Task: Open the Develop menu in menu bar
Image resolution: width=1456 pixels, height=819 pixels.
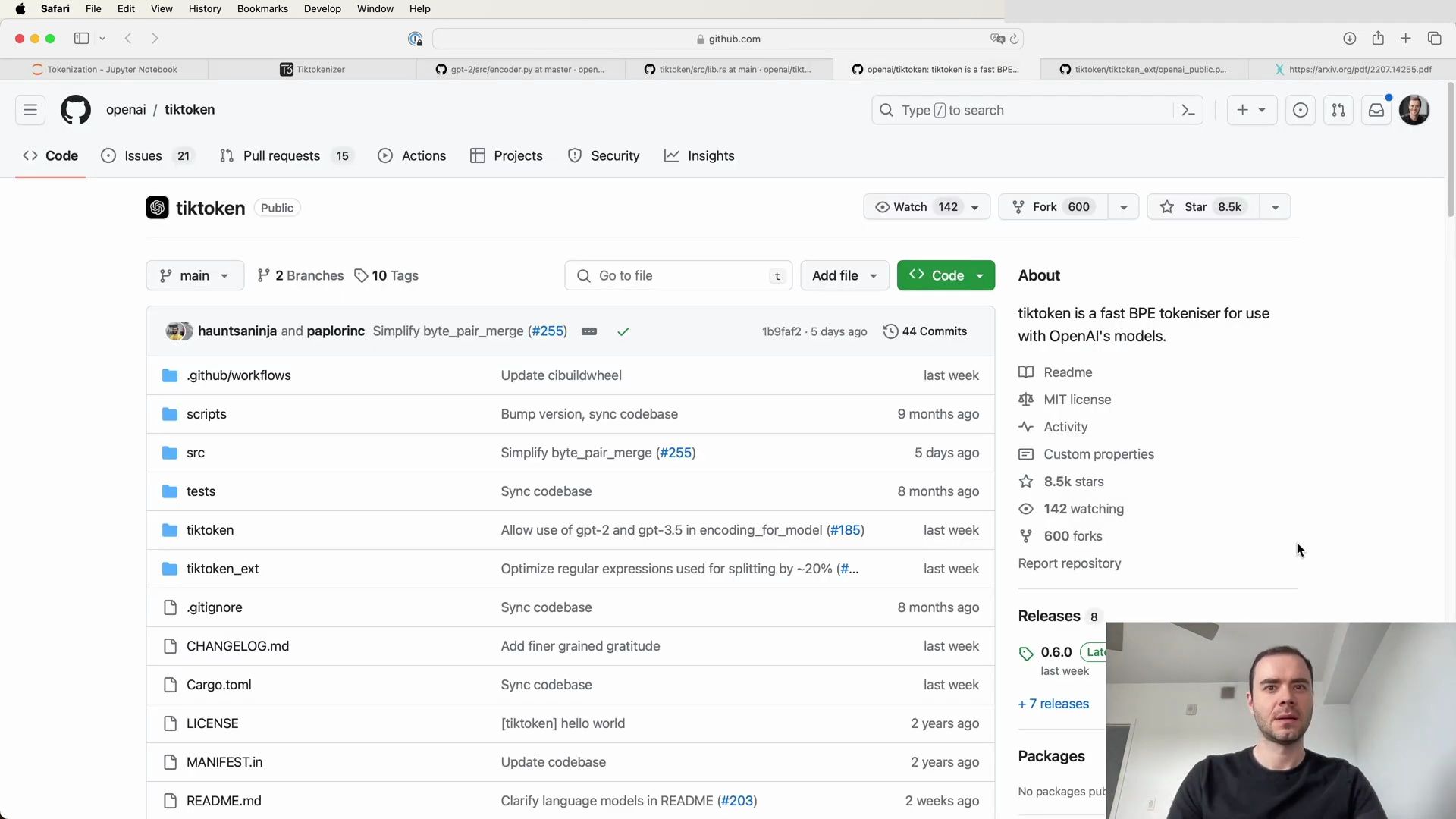Action: (322, 9)
